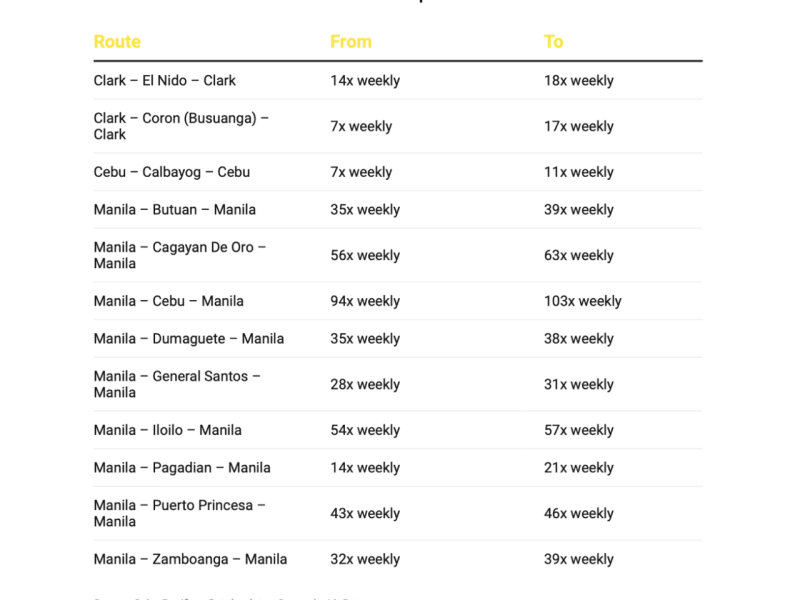Viewport: 800px width, 600px height.
Task: Click the Manila – Cebu – Manila route
Action: tap(169, 301)
